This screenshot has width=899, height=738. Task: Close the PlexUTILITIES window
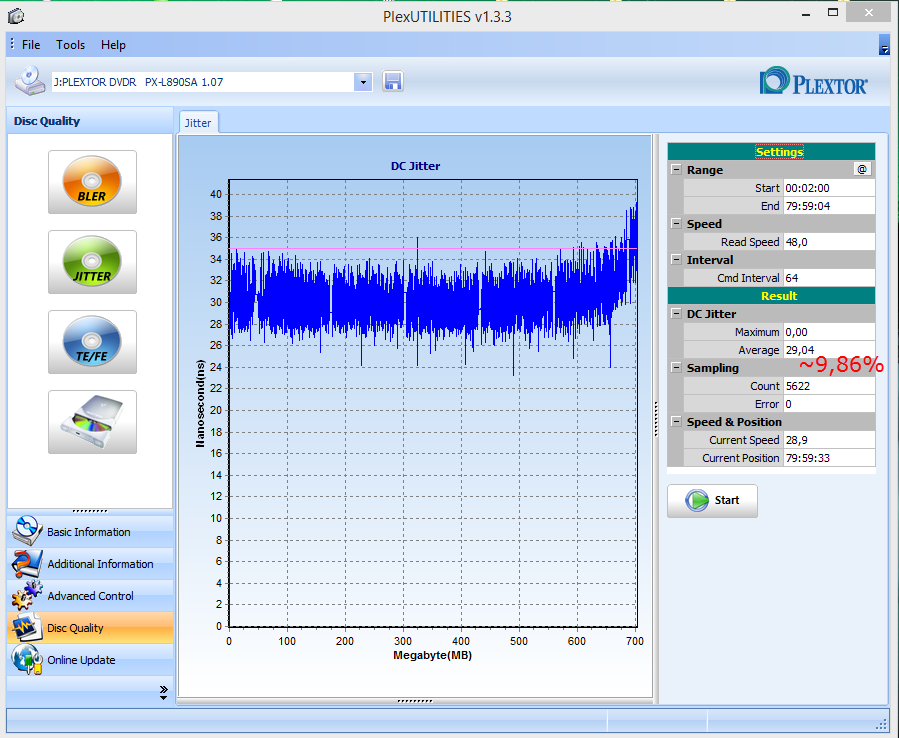(869, 13)
